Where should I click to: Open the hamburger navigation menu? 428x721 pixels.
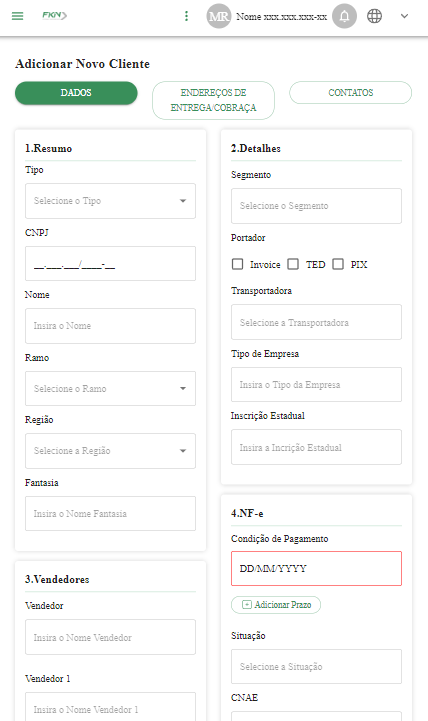[17, 16]
